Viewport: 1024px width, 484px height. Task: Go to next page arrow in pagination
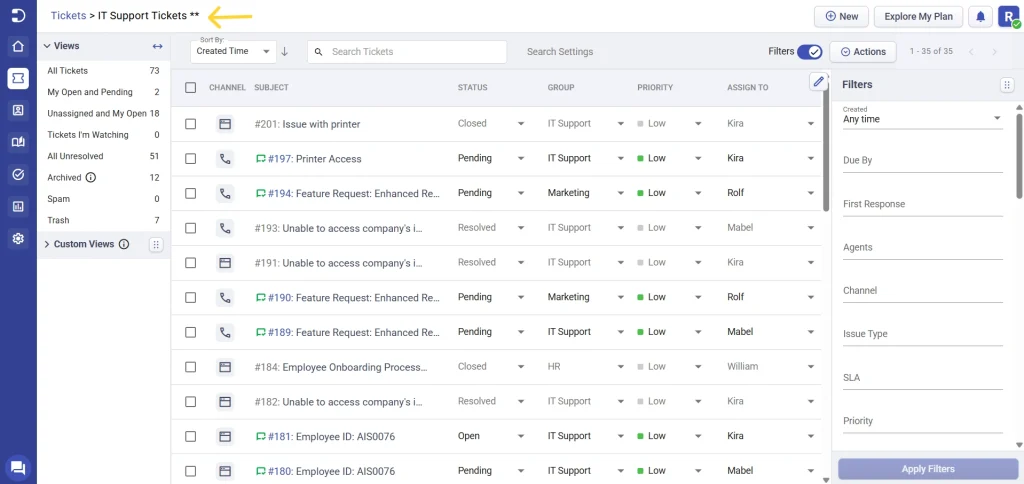click(x=995, y=52)
